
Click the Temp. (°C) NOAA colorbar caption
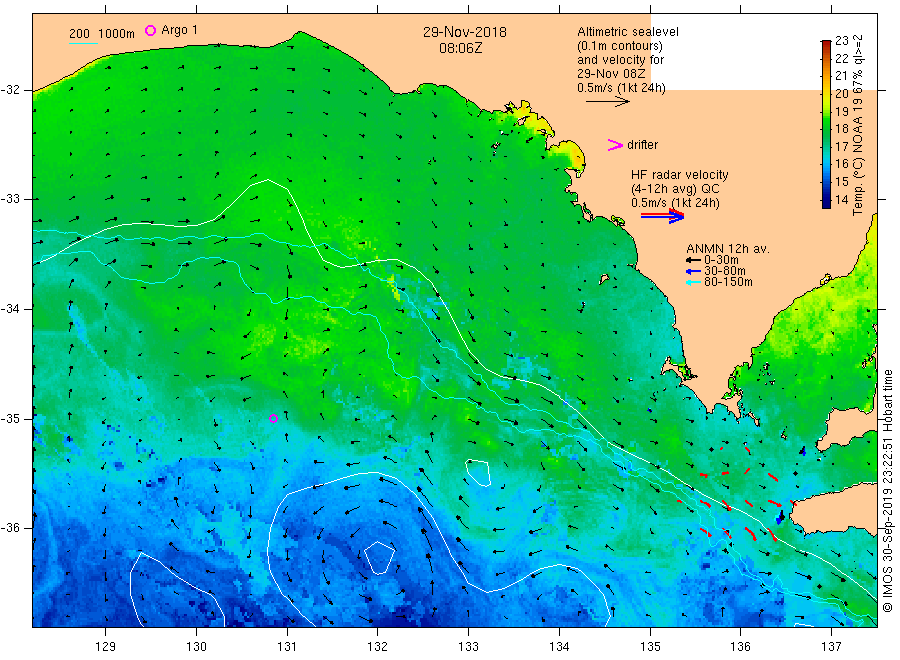click(858, 125)
